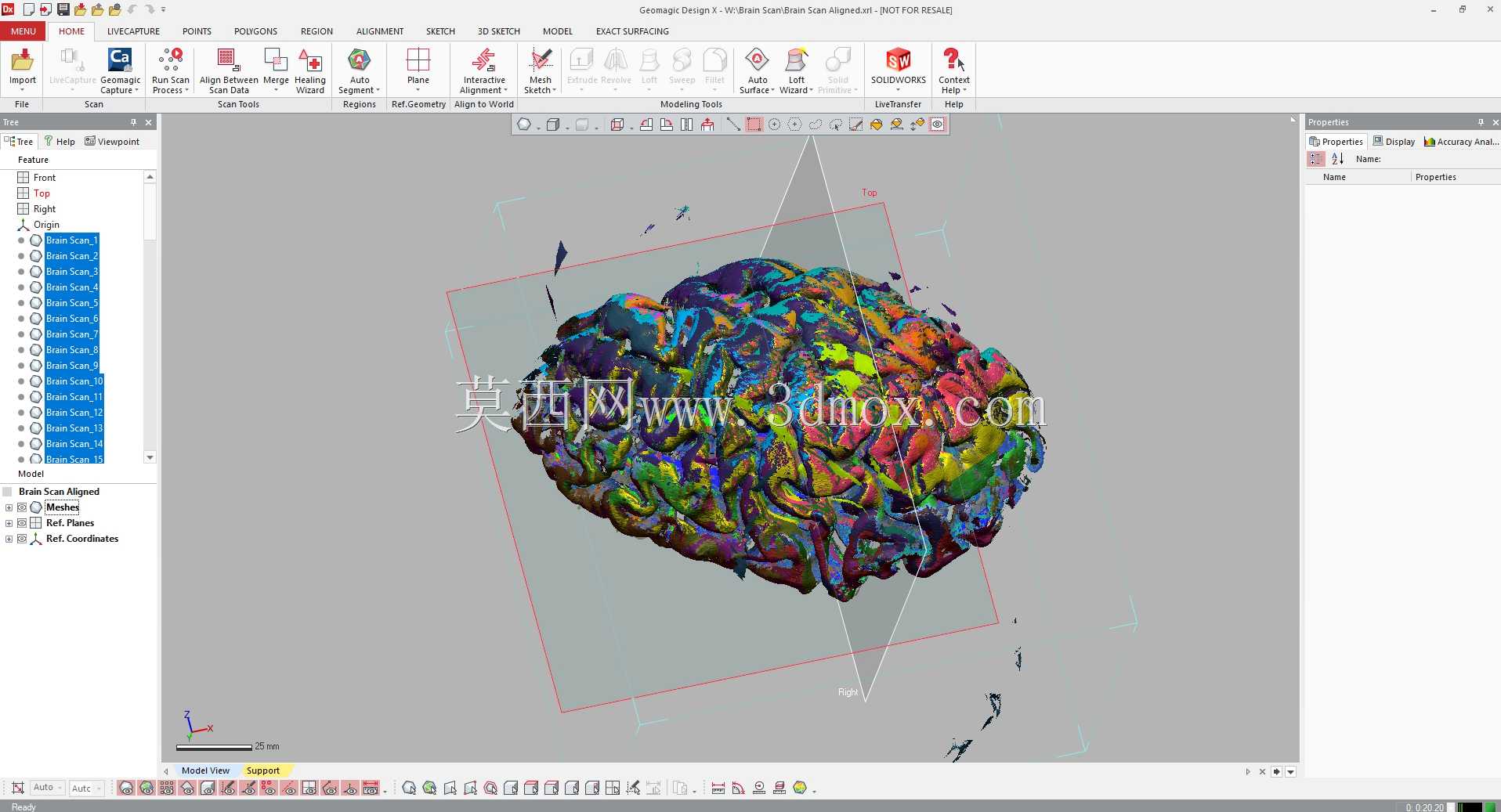Select Origin in the feature tree
Image resolution: width=1501 pixels, height=812 pixels.
46,225
